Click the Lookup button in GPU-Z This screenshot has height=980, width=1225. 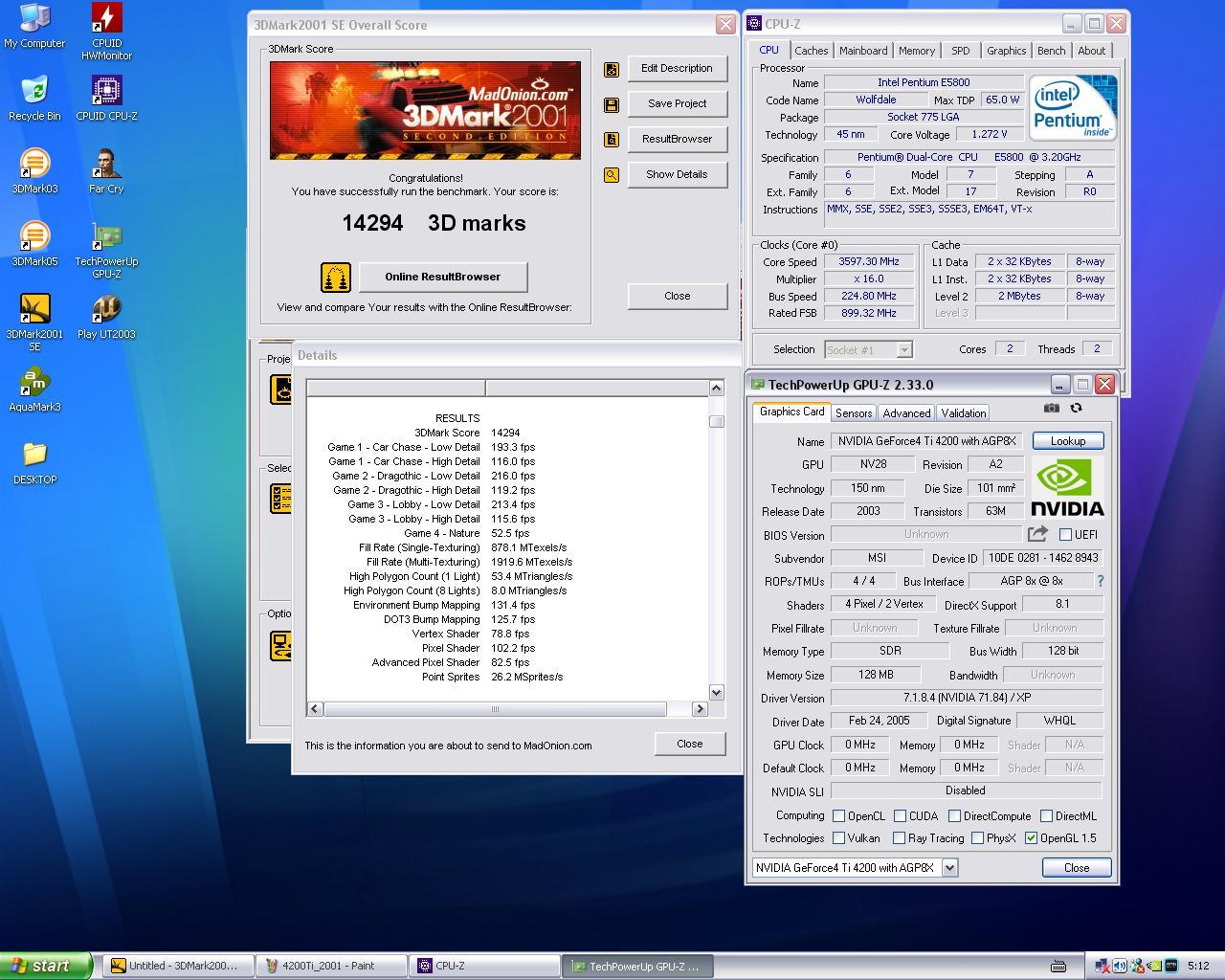click(1068, 441)
